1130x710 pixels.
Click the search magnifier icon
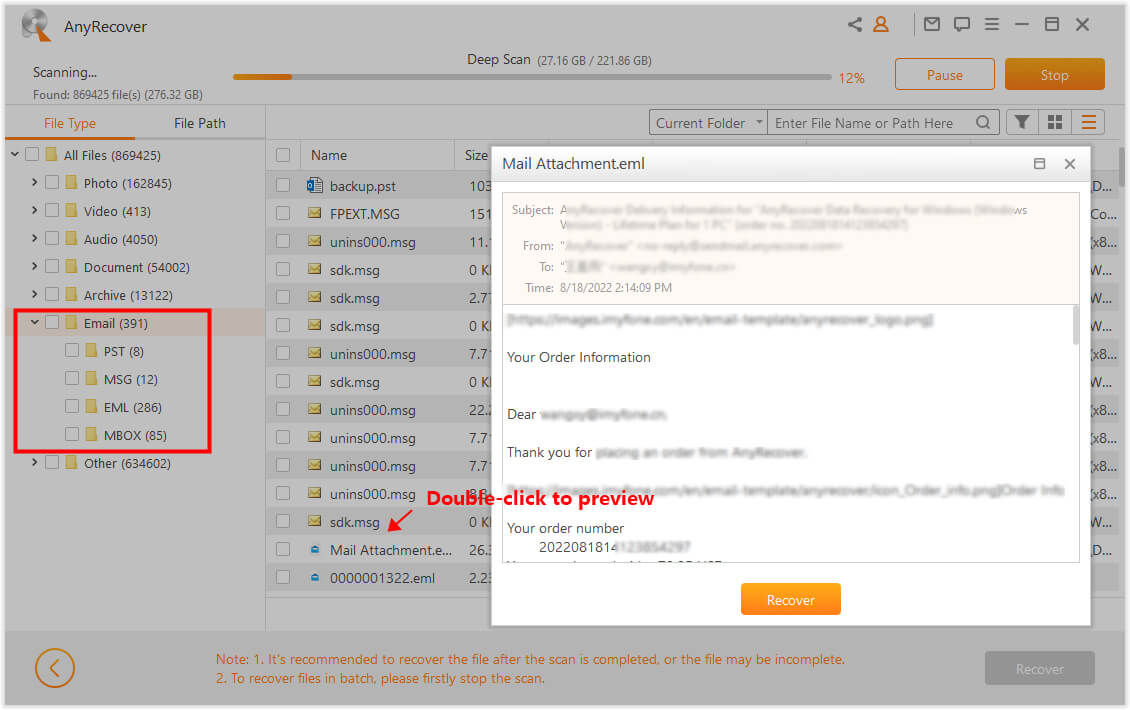coord(983,123)
